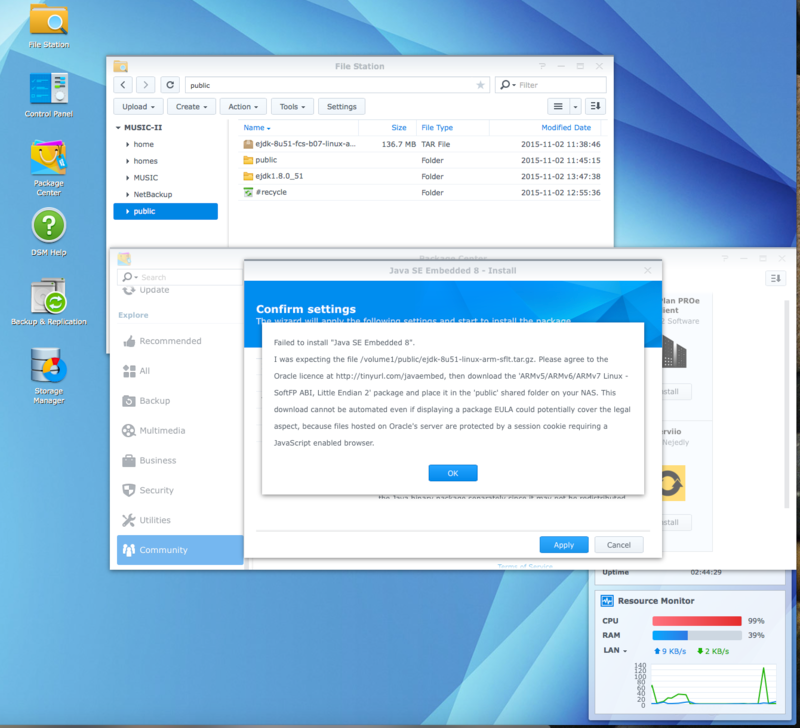This screenshot has width=800, height=728.
Task: Go back in File Station
Action: click(x=123, y=85)
